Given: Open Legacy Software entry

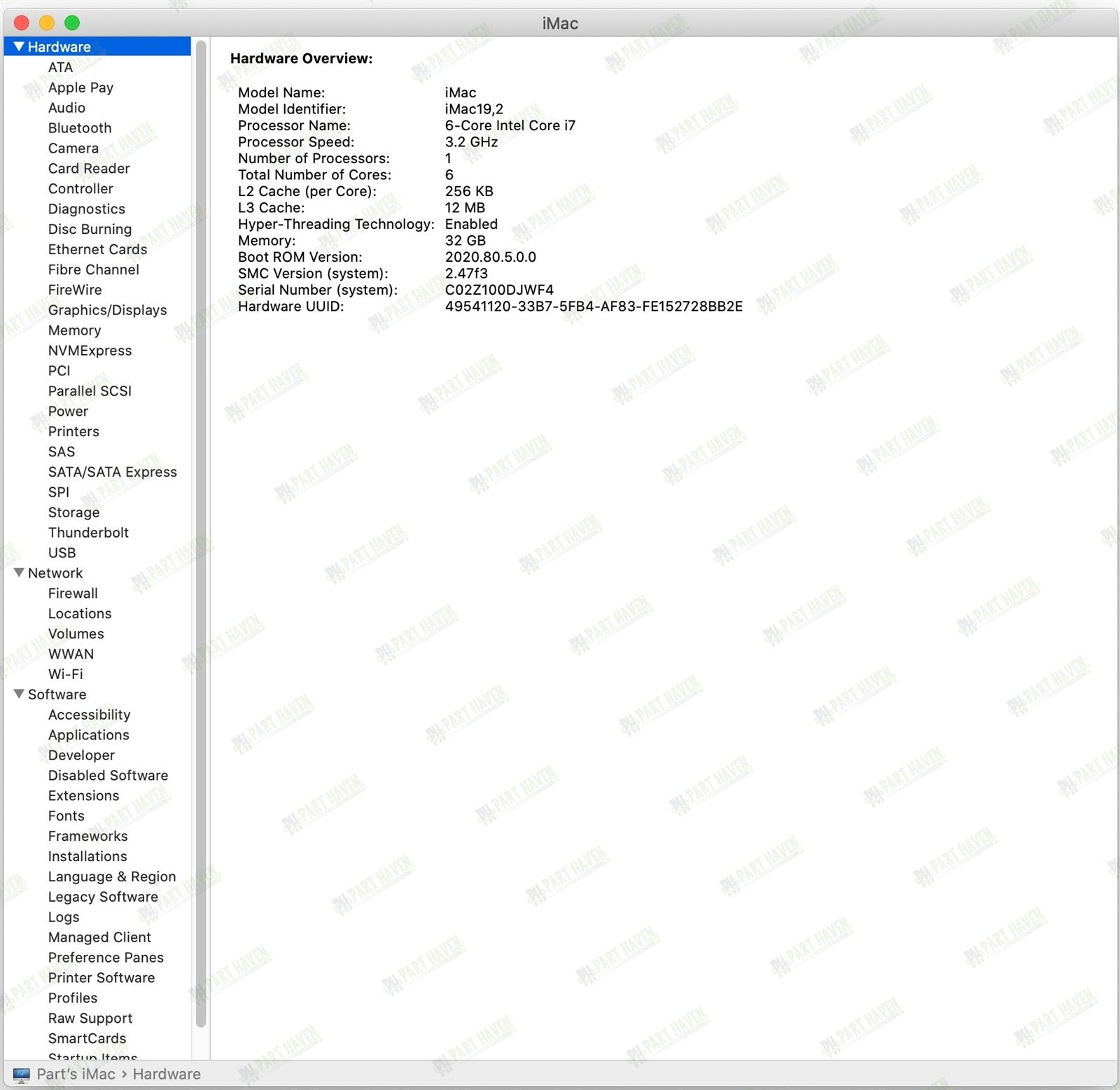Looking at the screenshot, I should (103, 897).
